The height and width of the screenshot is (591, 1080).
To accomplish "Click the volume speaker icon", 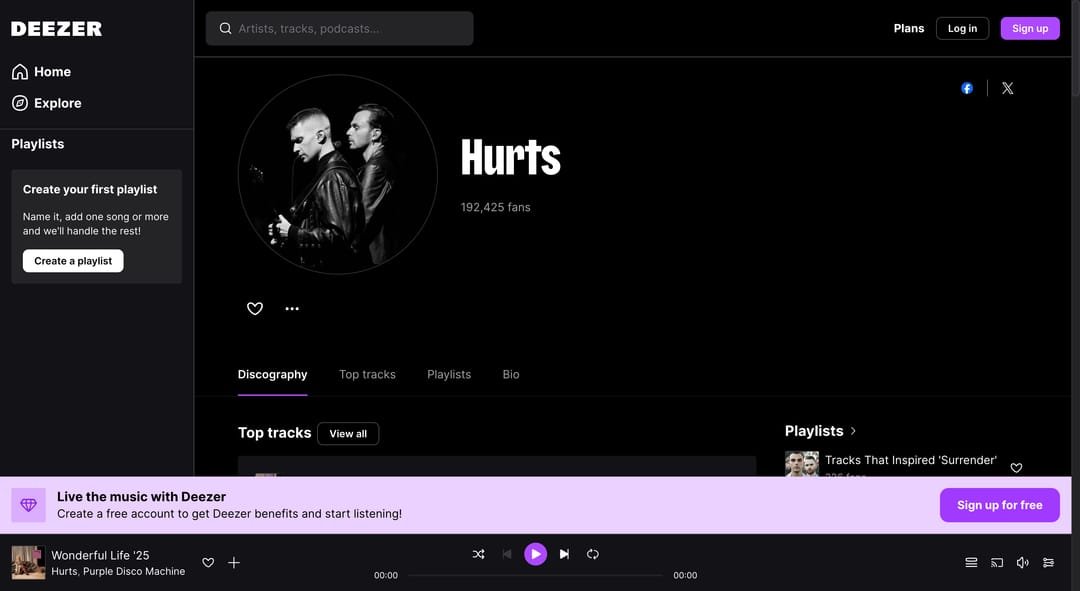I will [1023, 563].
